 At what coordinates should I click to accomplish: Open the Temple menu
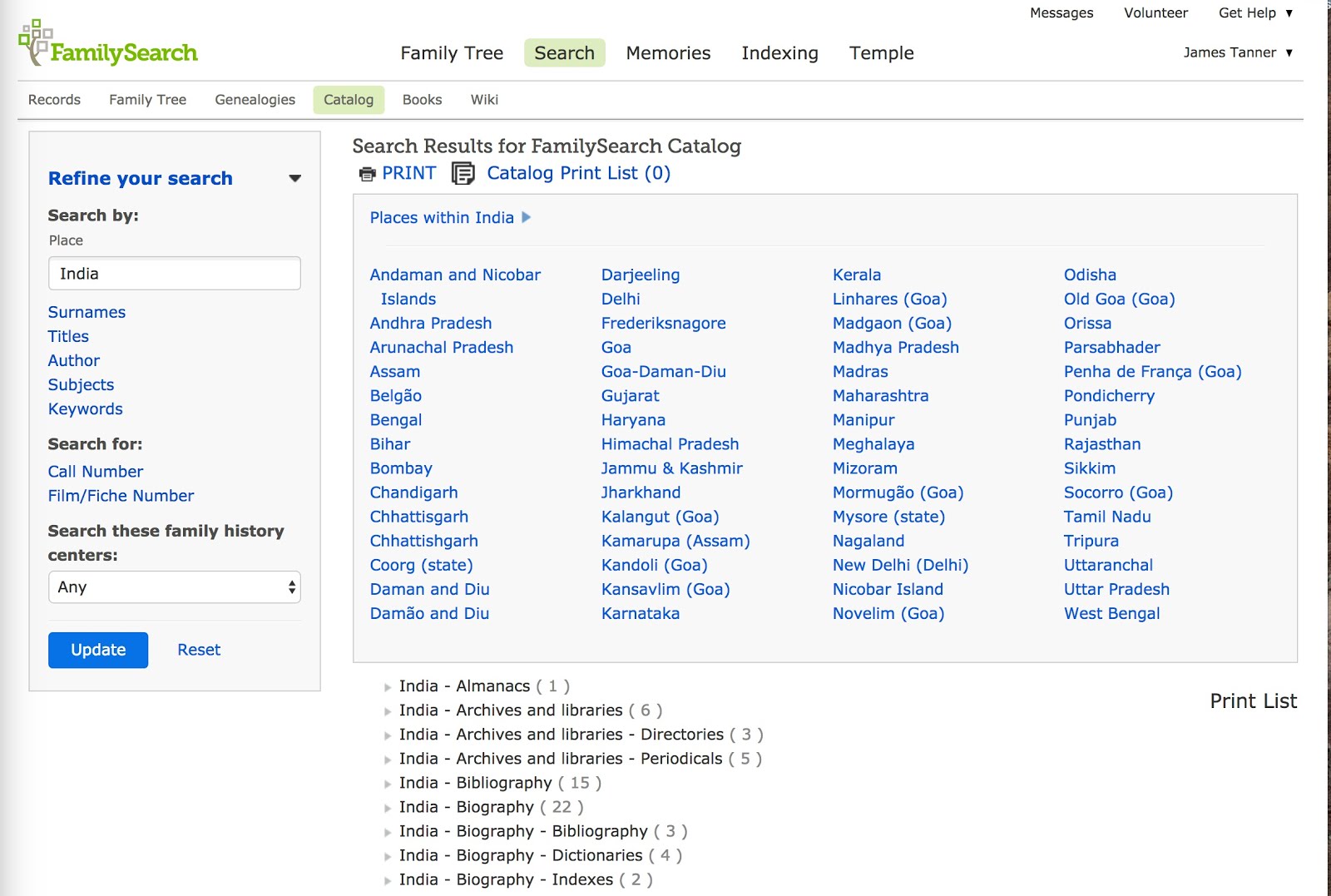881,53
